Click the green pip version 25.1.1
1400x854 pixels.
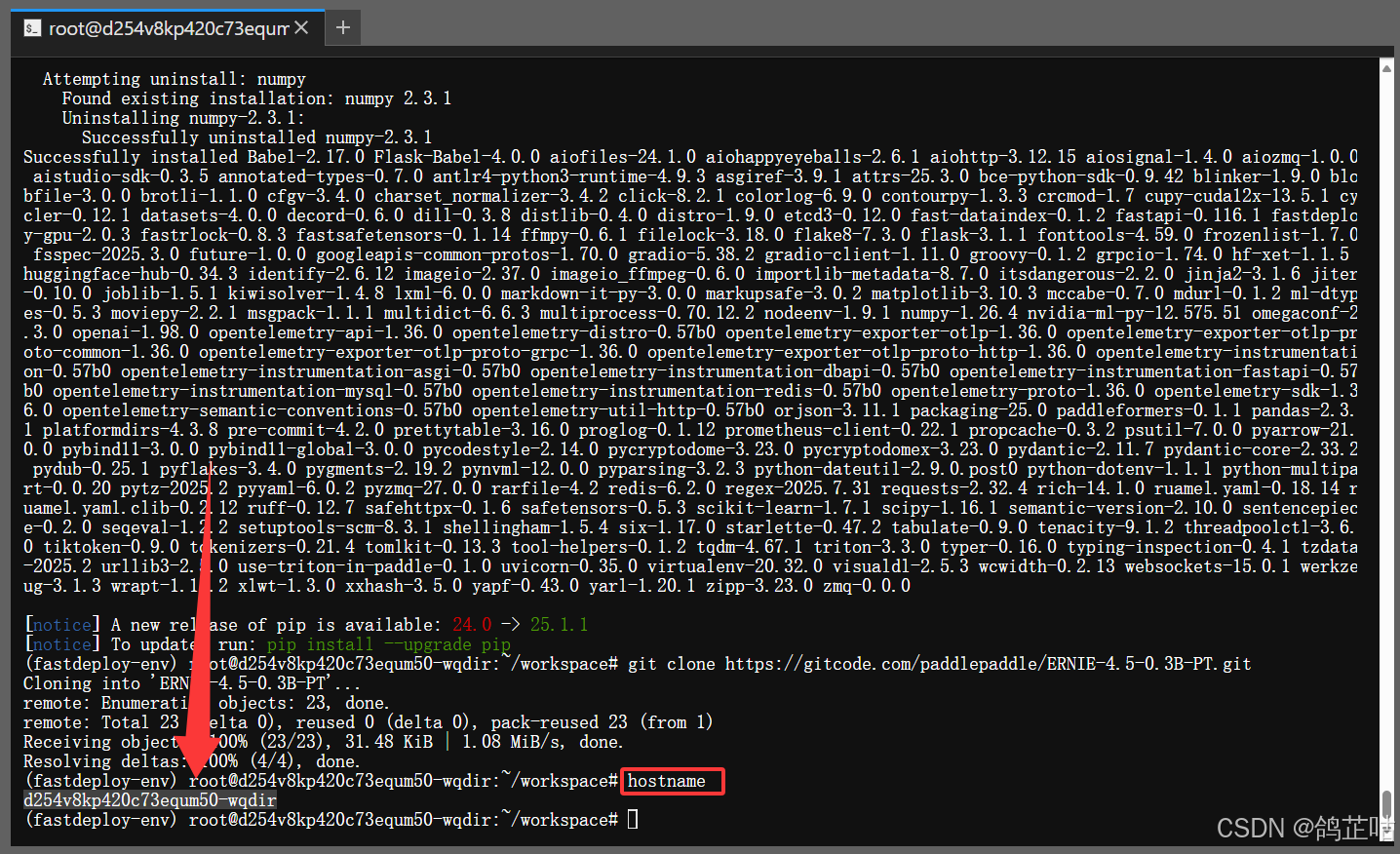pyautogui.click(x=559, y=625)
